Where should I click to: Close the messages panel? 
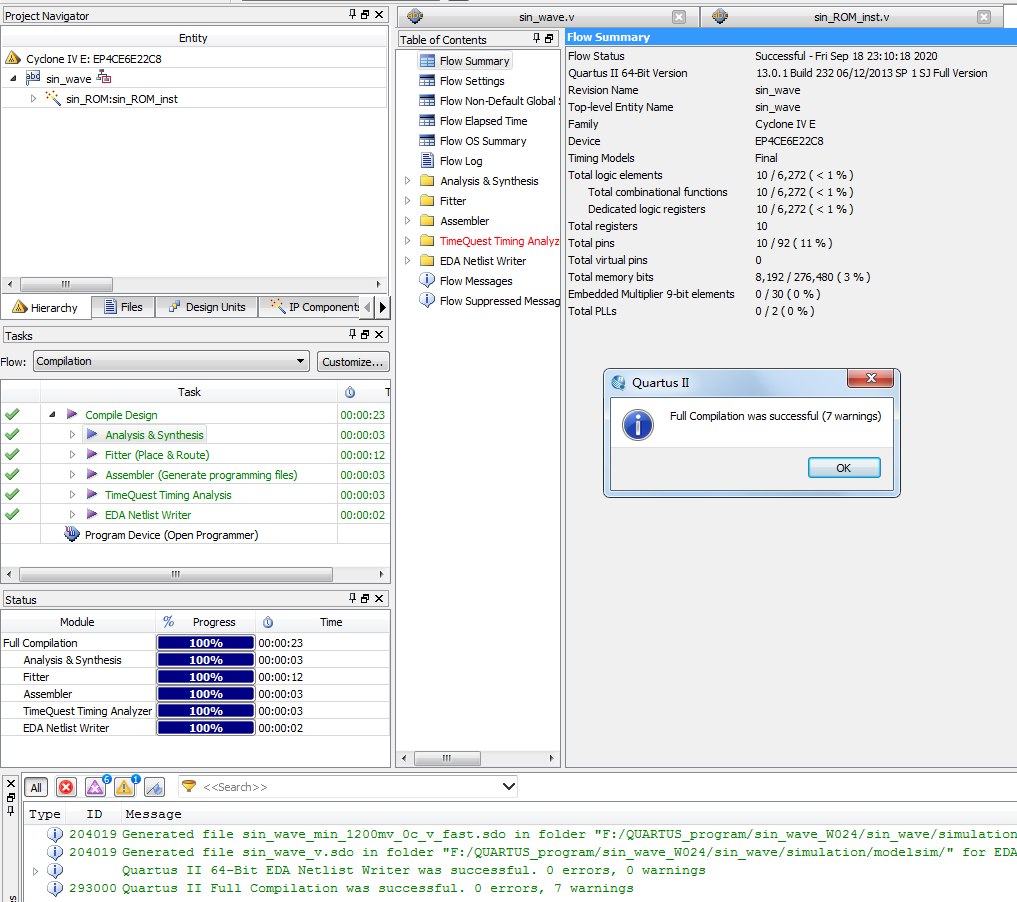click(11, 783)
